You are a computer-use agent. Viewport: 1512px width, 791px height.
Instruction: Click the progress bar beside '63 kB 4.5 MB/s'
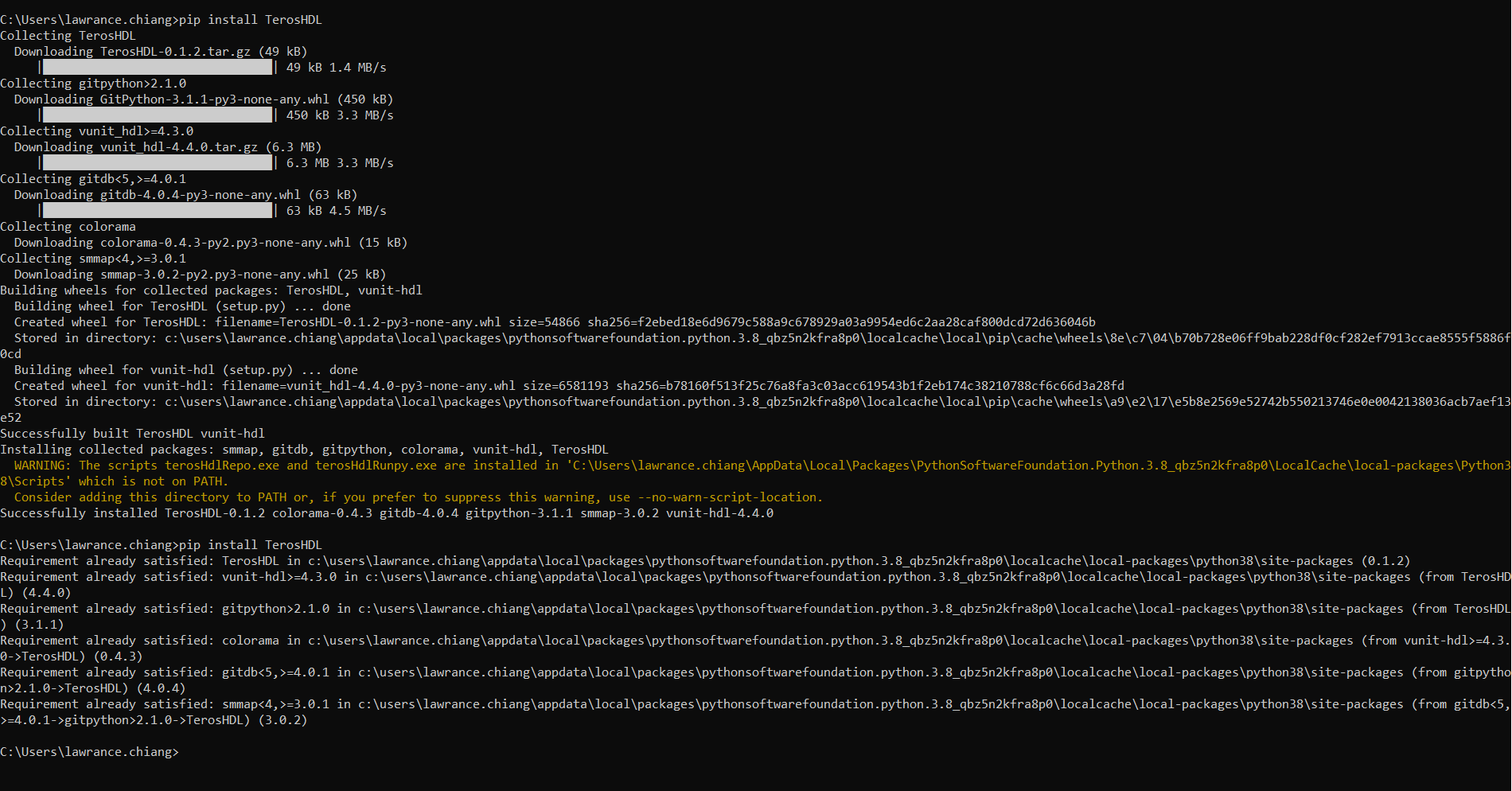pos(158,211)
